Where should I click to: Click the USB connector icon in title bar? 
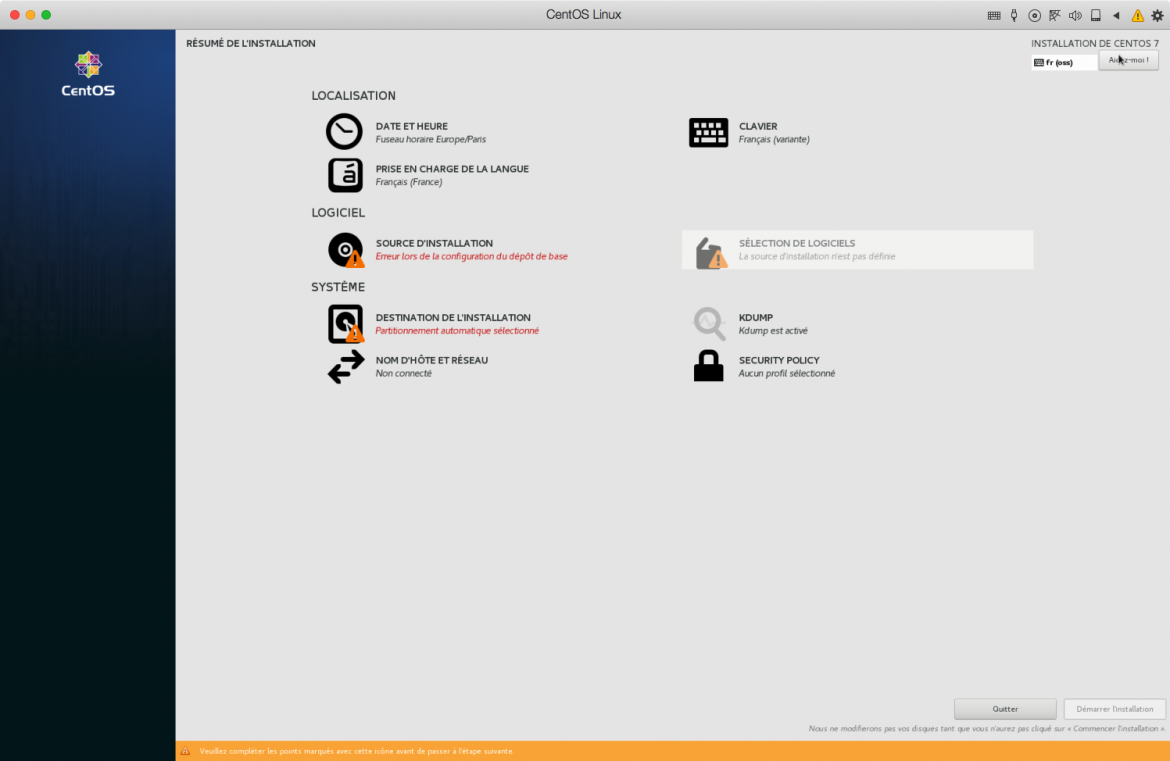click(x=1014, y=15)
